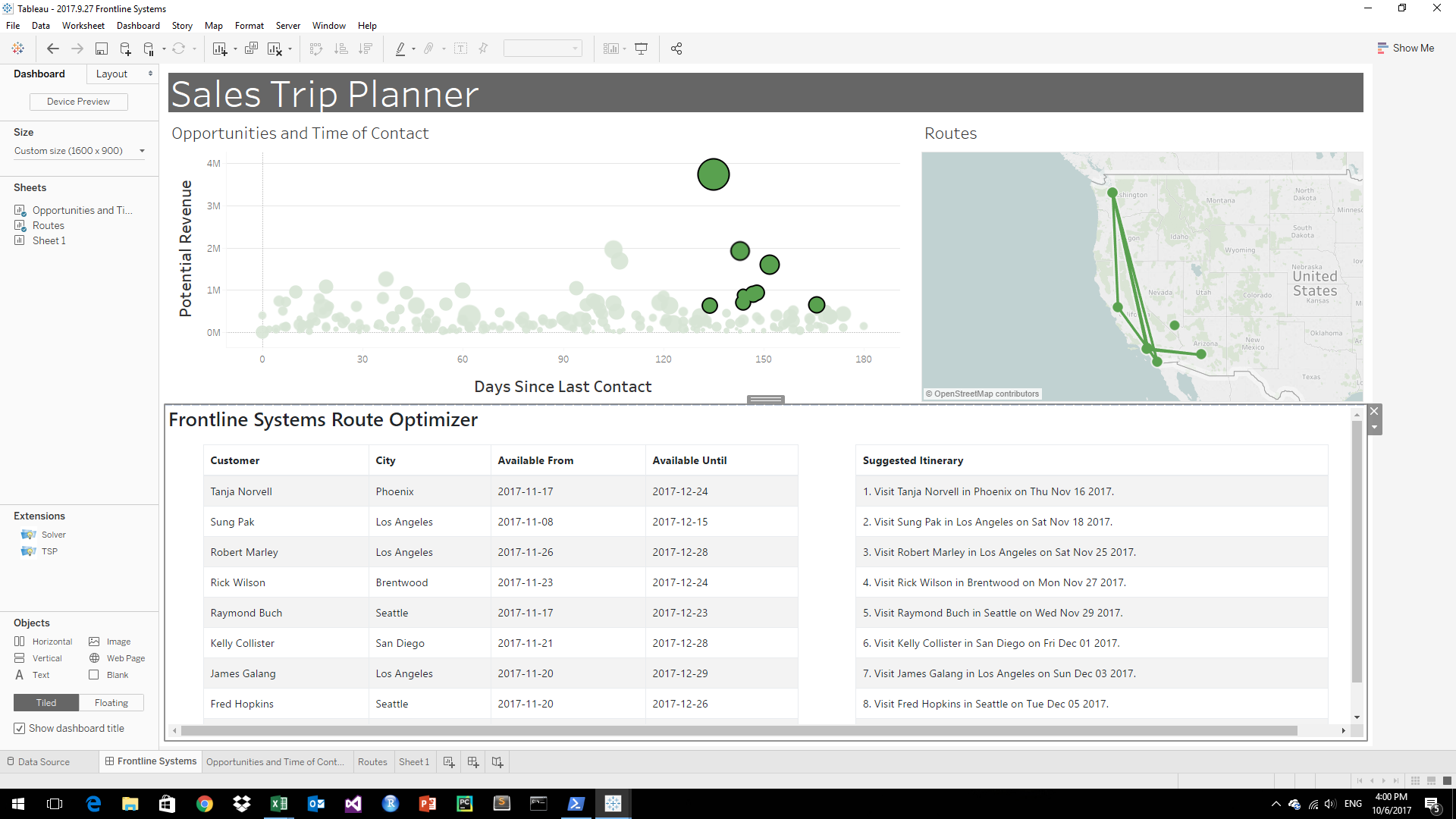Toggle Show dashboard title checkbox
The width and height of the screenshot is (1456, 819).
(x=20, y=728)
